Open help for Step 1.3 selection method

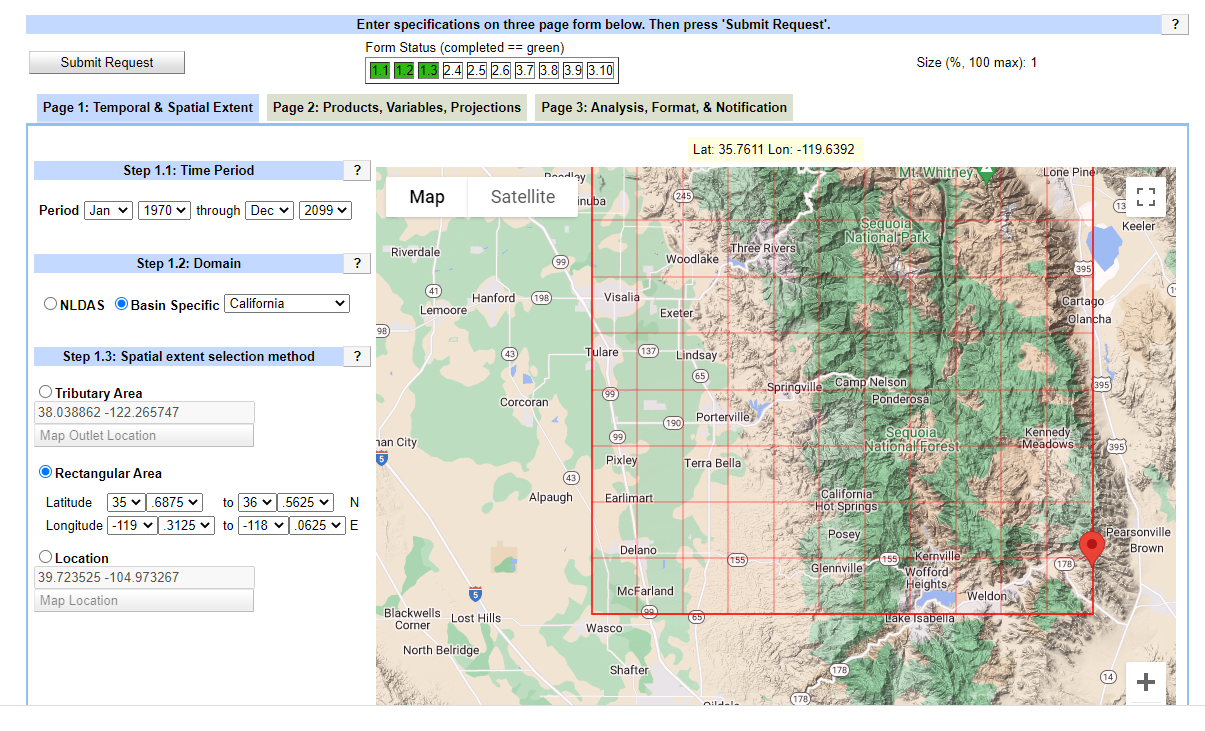point(357,356)
